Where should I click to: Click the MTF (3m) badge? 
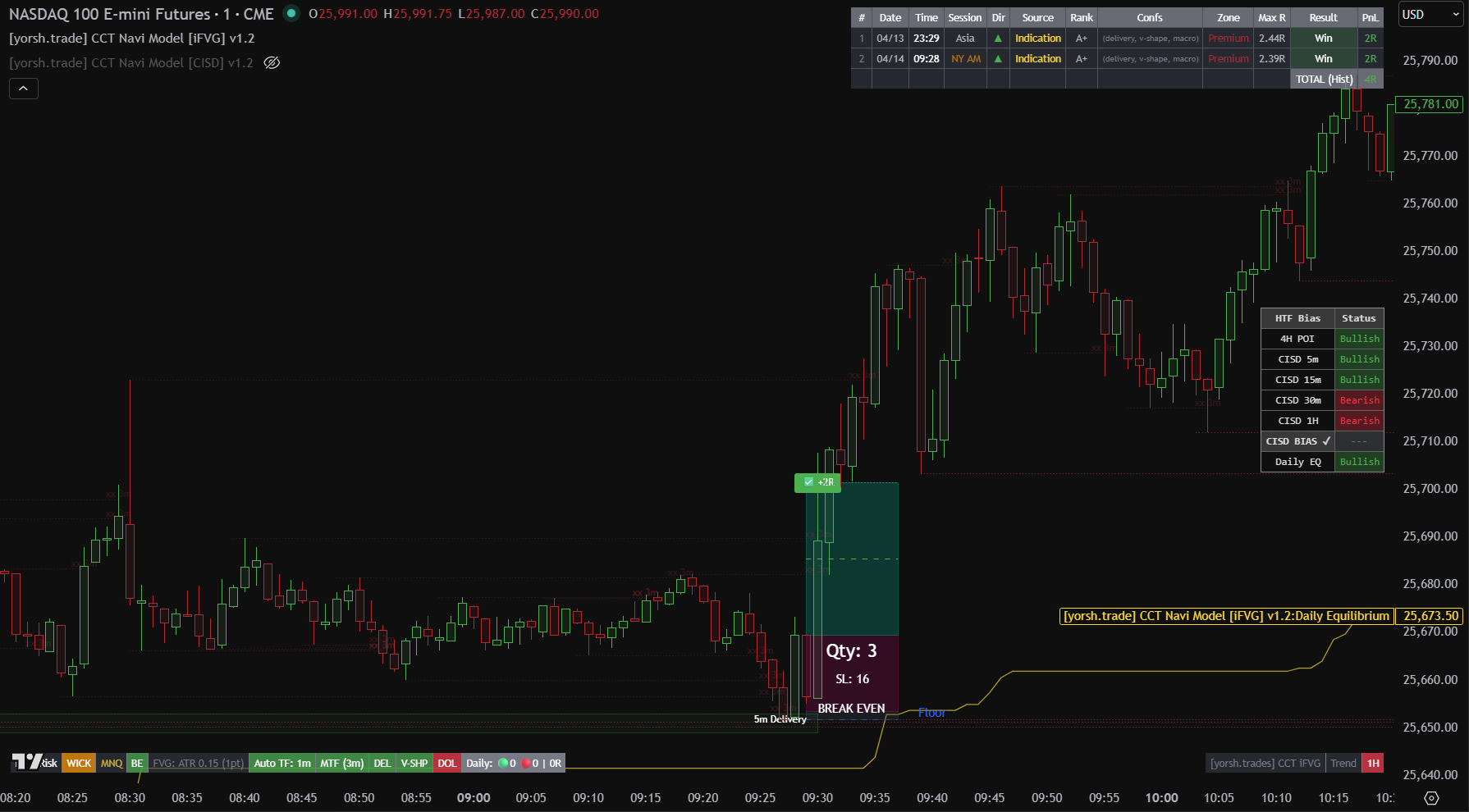[x=341, y=763]
